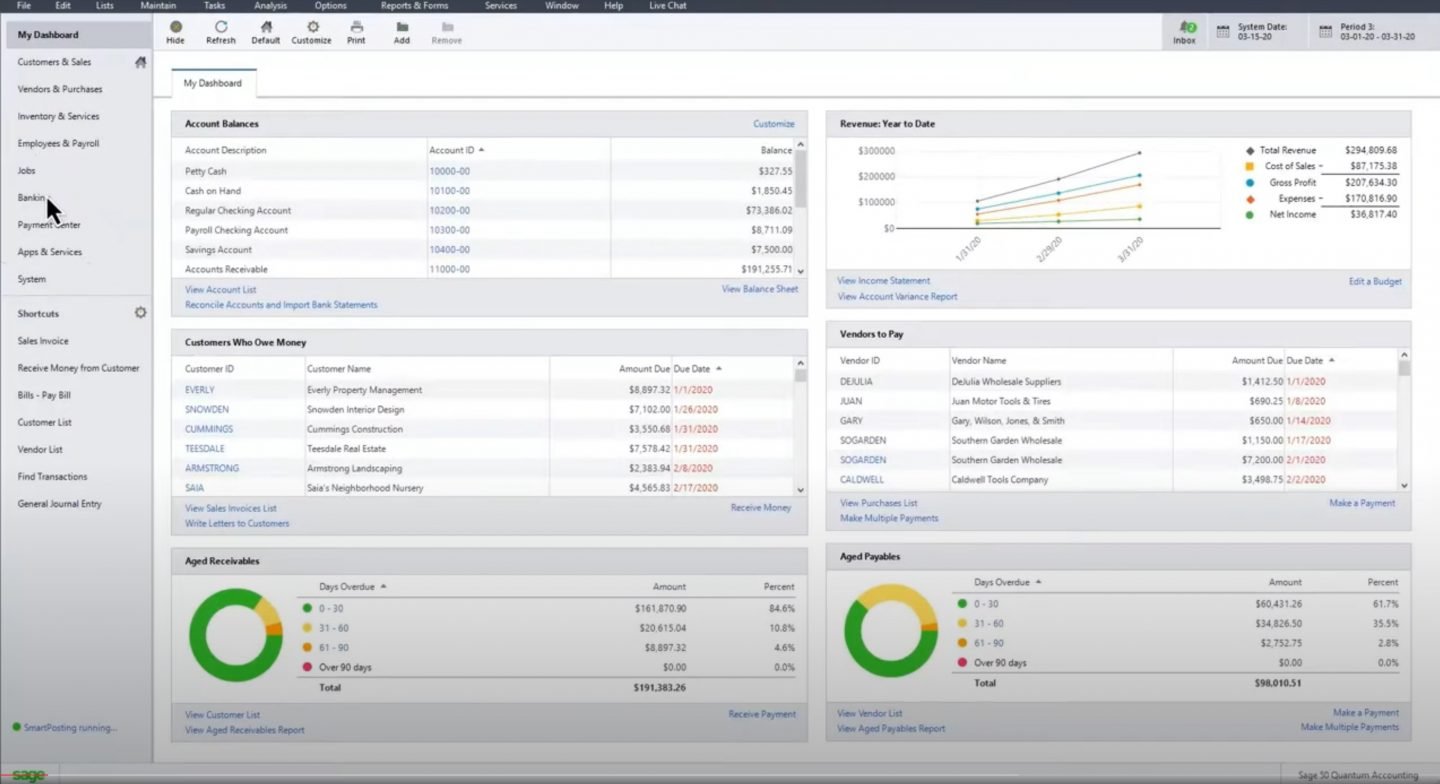Sort Customers Who Owe Money by Due Date
This screenshot has width=1440, height=784.
click(697, 369)
